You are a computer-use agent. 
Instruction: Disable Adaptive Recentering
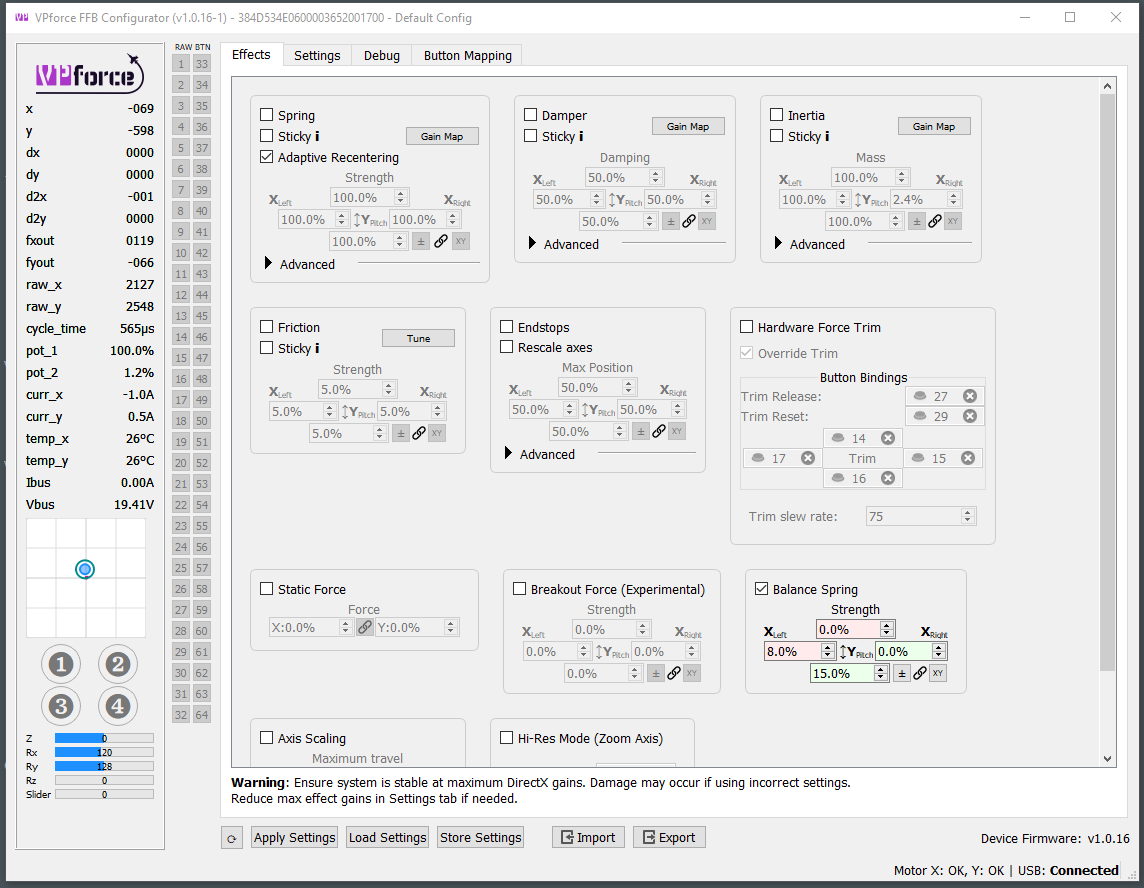266,157
